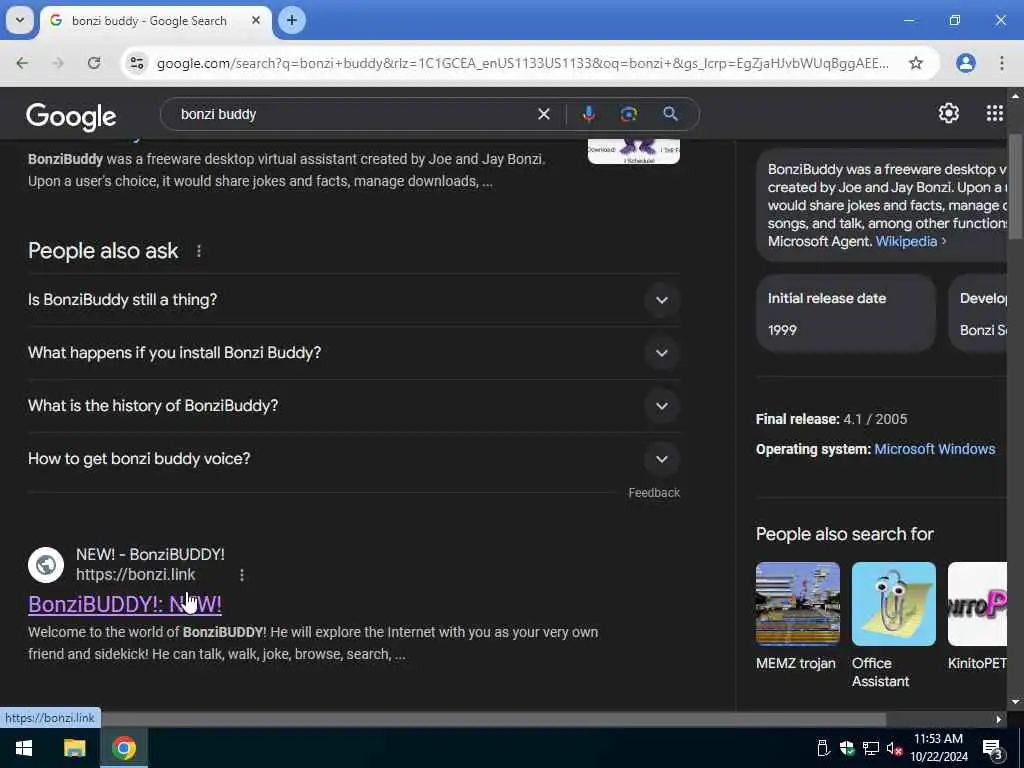The width and height of the screenshot is (1024, 768).
Task: Click the browser back arrow
Action: [x=22, y=63]
